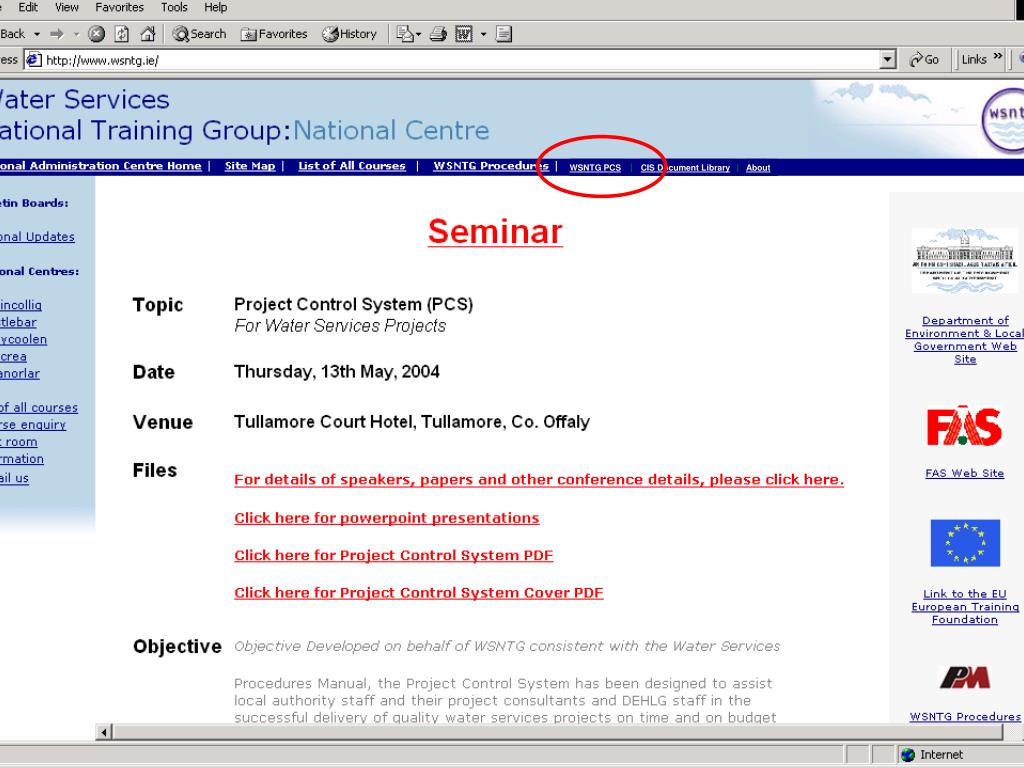1024x768 pixels.
Task: Click the red FAS logo
Action: pos(965,426)
